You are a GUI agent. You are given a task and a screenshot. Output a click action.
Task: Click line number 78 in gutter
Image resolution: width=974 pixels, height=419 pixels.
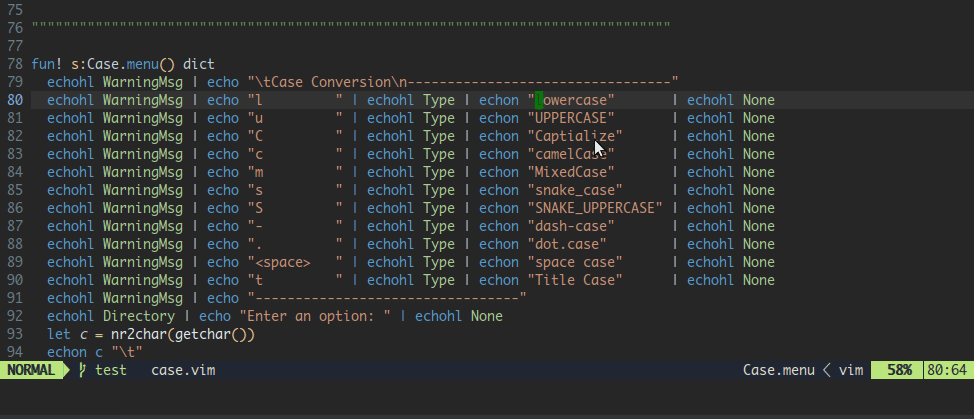[15, 82]
